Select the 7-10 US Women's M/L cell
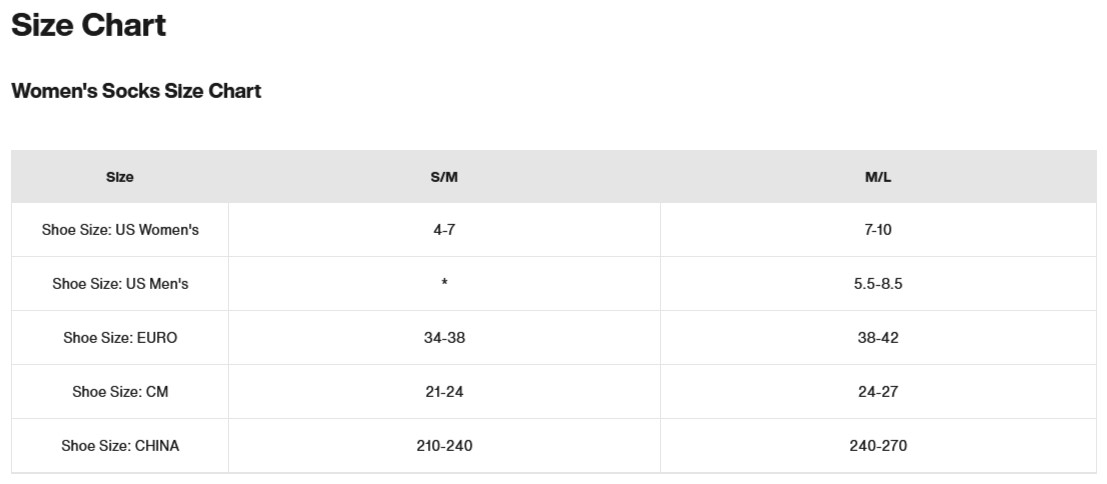 coord(878,230)
